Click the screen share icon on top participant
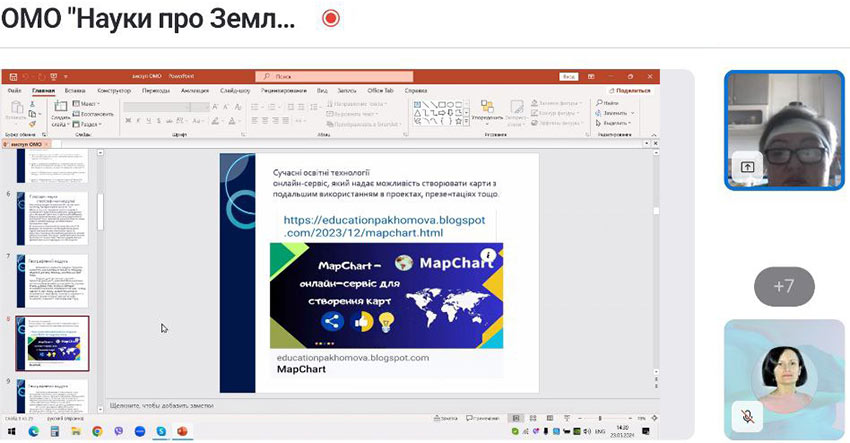Image resolution: width=850 pixels, height=443 pixels. (x=747, y=167)
